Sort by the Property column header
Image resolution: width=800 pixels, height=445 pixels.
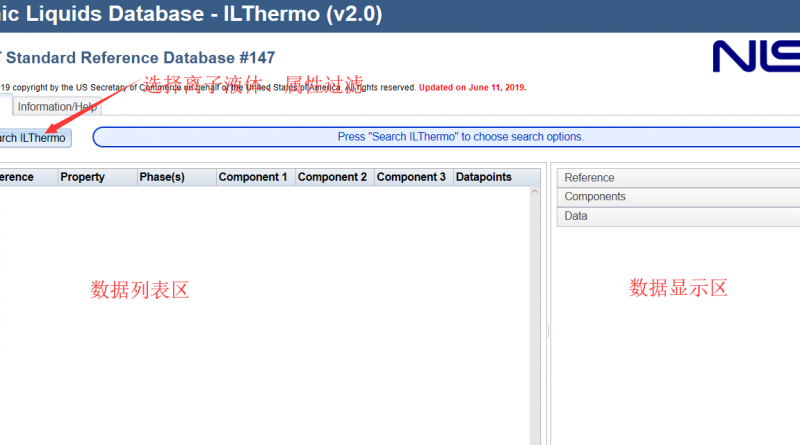[x=97, y=177]
